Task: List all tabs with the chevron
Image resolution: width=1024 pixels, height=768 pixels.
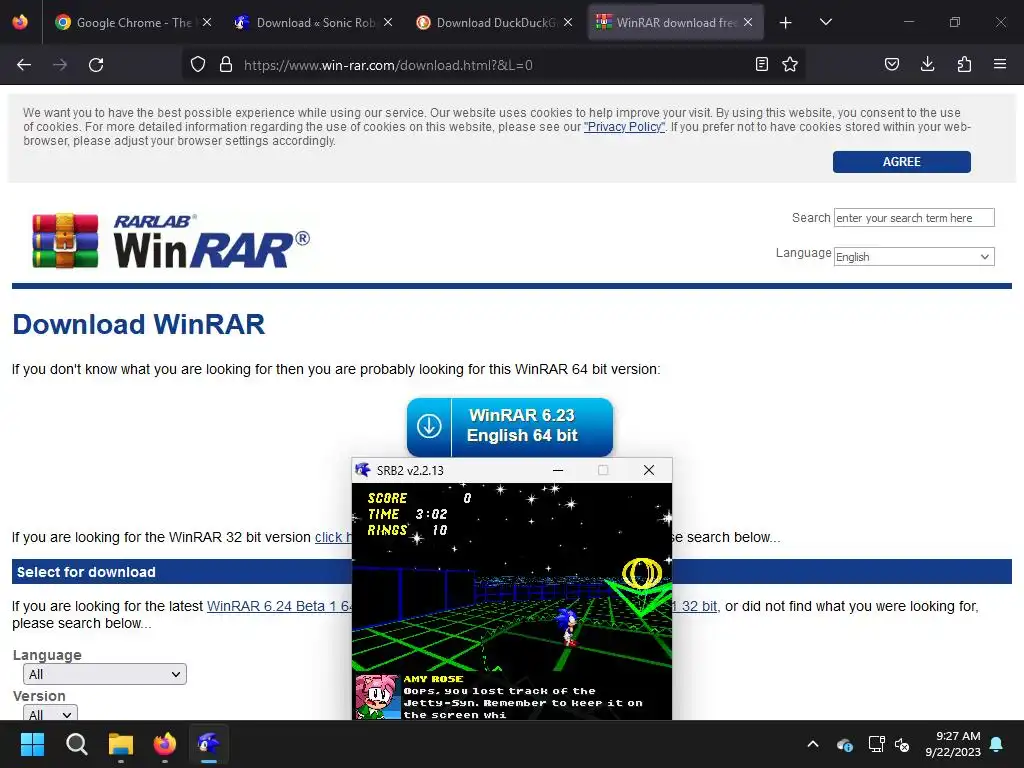Action: tap(825, 22)
